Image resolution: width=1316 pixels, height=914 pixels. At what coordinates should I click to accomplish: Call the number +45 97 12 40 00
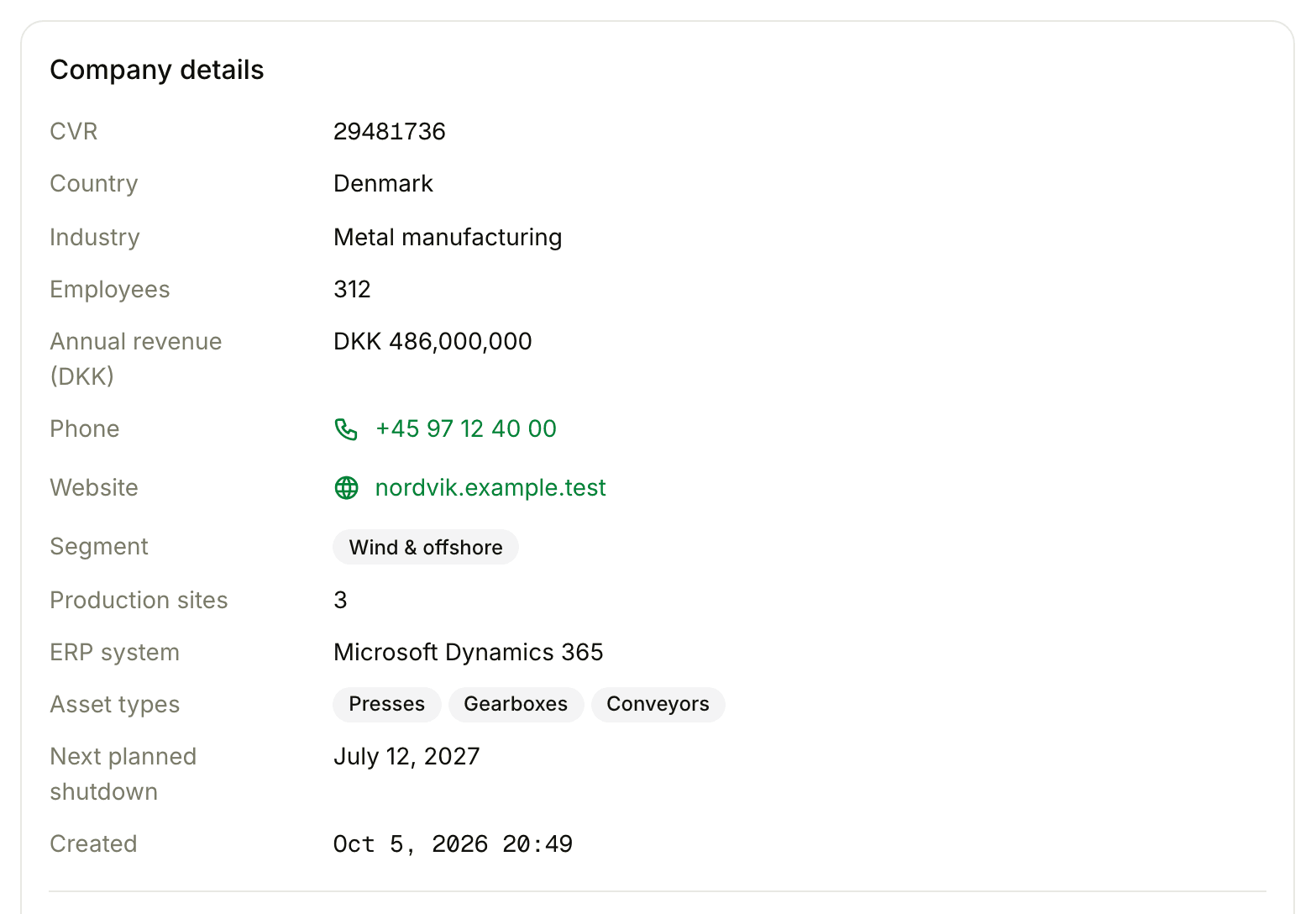[466, 429]
